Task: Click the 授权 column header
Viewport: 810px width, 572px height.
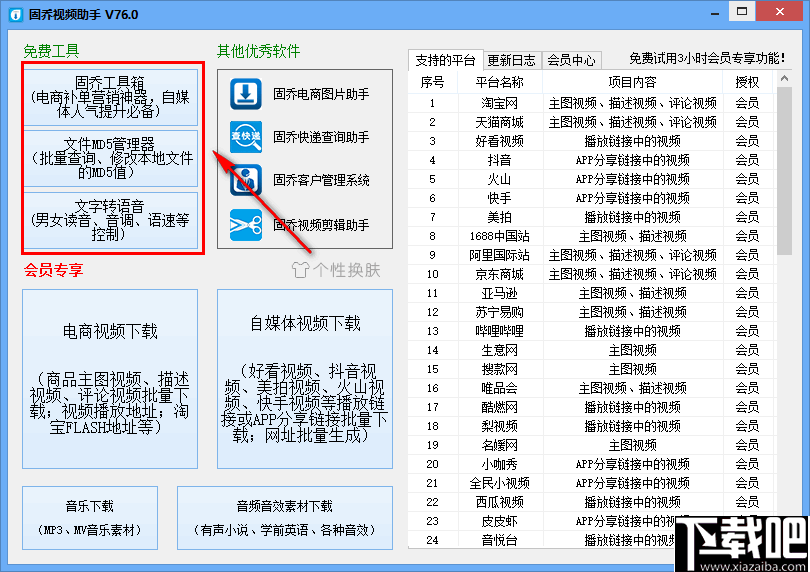Action: [x=747, y=82]
